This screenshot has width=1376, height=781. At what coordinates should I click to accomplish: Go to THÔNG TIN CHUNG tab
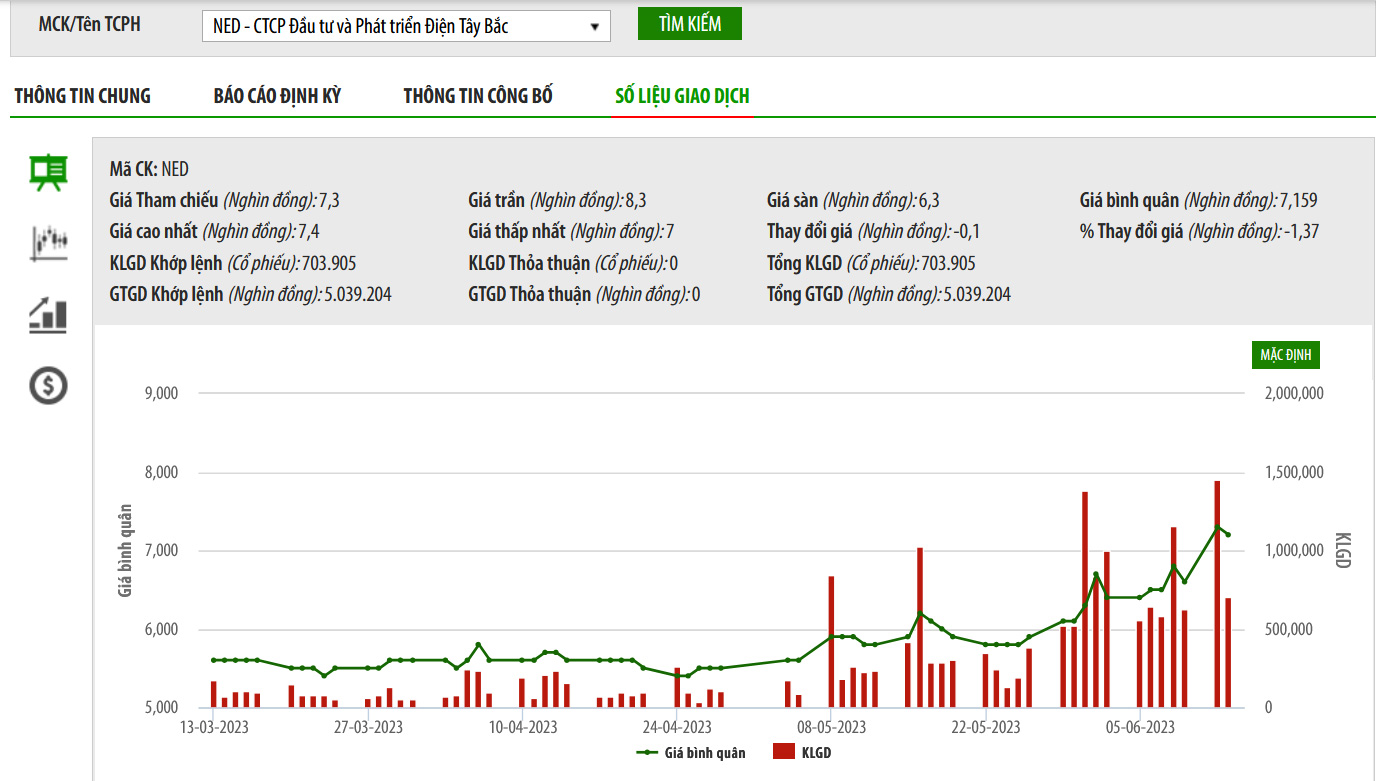[x=82, y=96]
